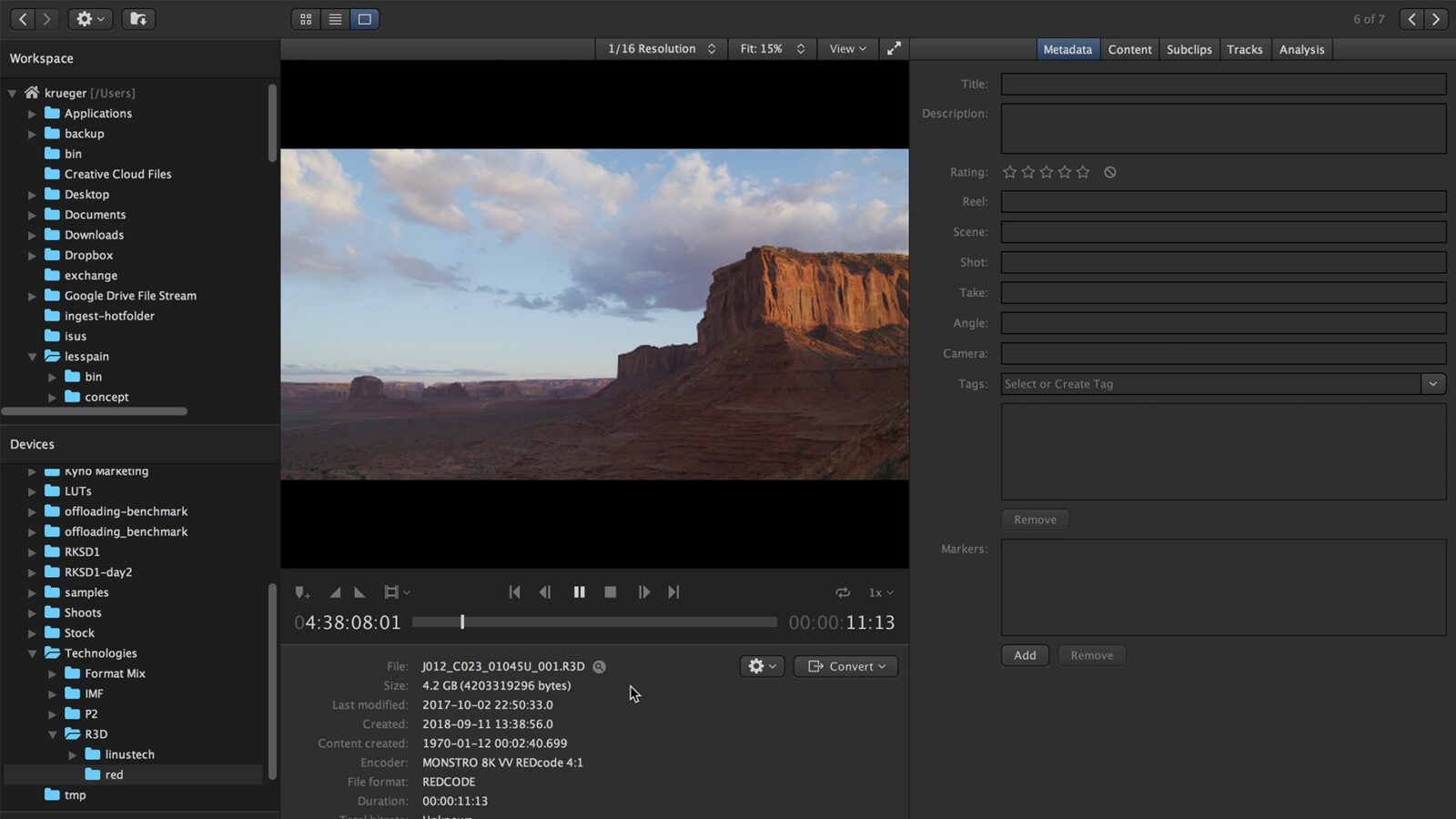Image resolution: width=1456 pixels, height=819 pixels.
Task: Jump to clip end
Action: point(673,592)
